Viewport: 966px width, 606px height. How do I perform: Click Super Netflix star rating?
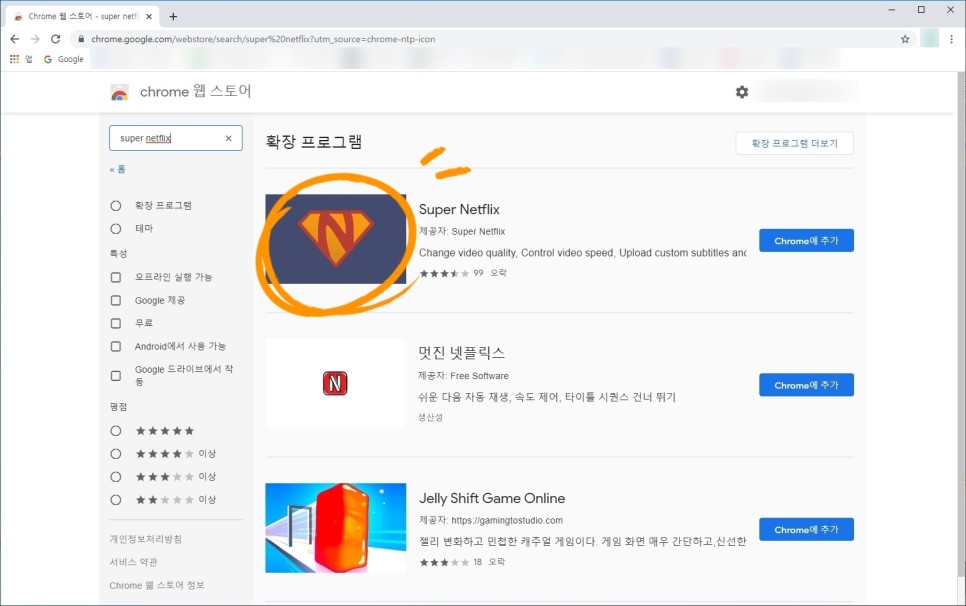444,273
